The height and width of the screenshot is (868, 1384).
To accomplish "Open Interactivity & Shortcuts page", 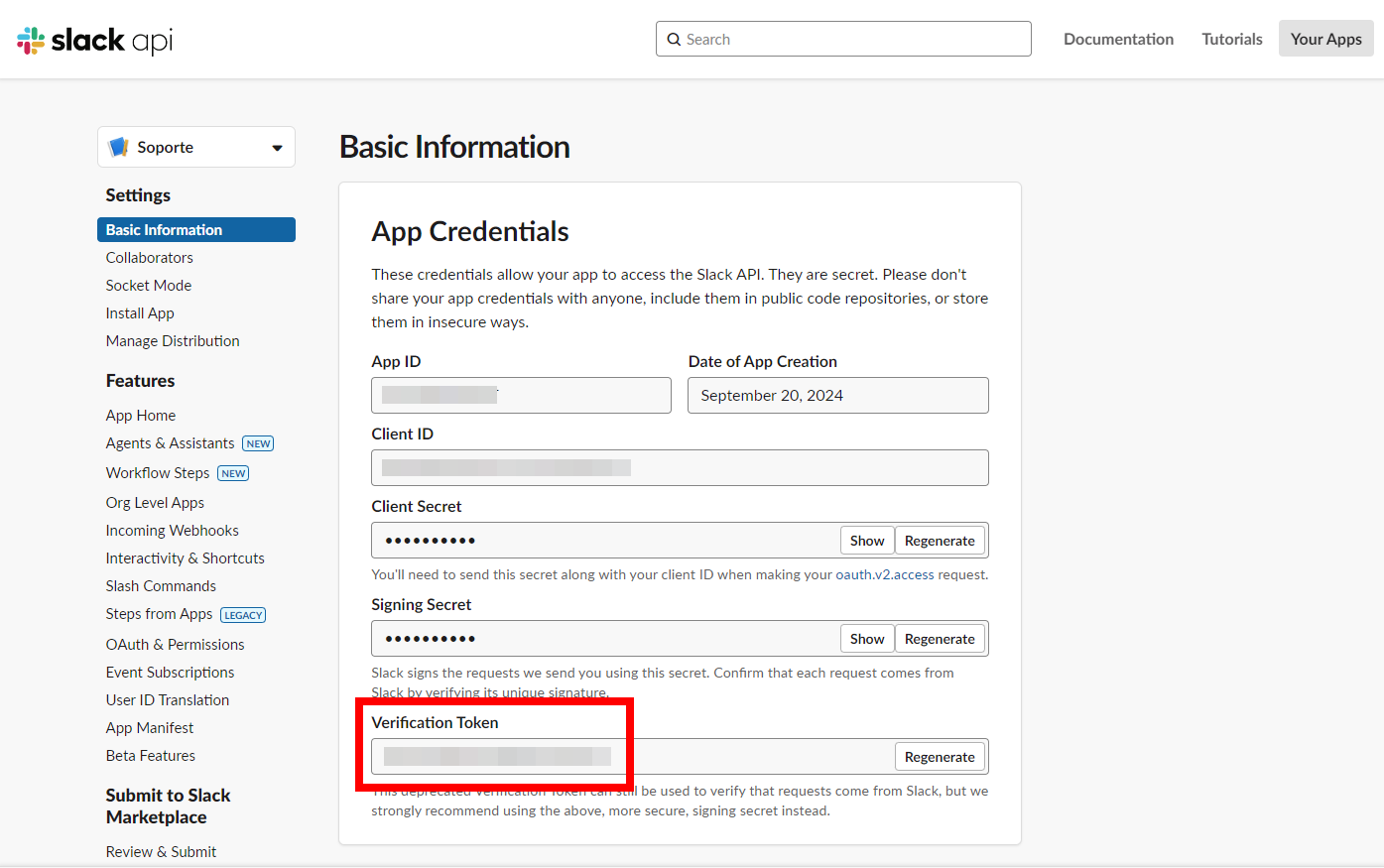I will pyautogui.click(x=186, y=558).
